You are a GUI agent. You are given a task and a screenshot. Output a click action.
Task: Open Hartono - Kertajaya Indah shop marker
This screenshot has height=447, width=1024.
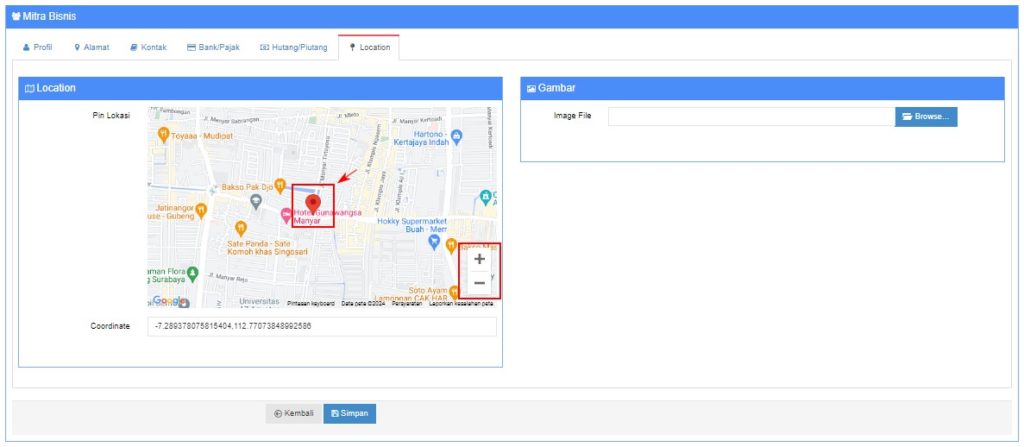[x=456, y=137]
